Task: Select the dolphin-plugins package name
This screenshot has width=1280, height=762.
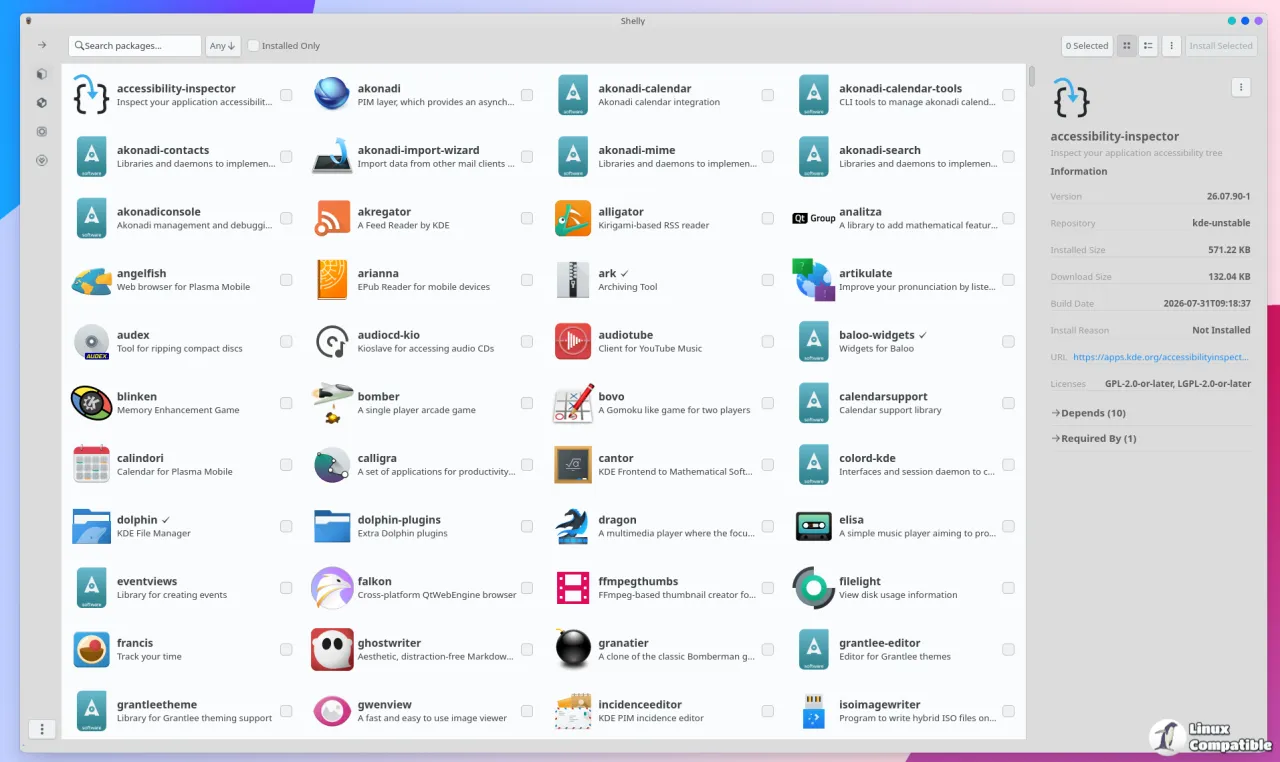Action: coord(399,520)
